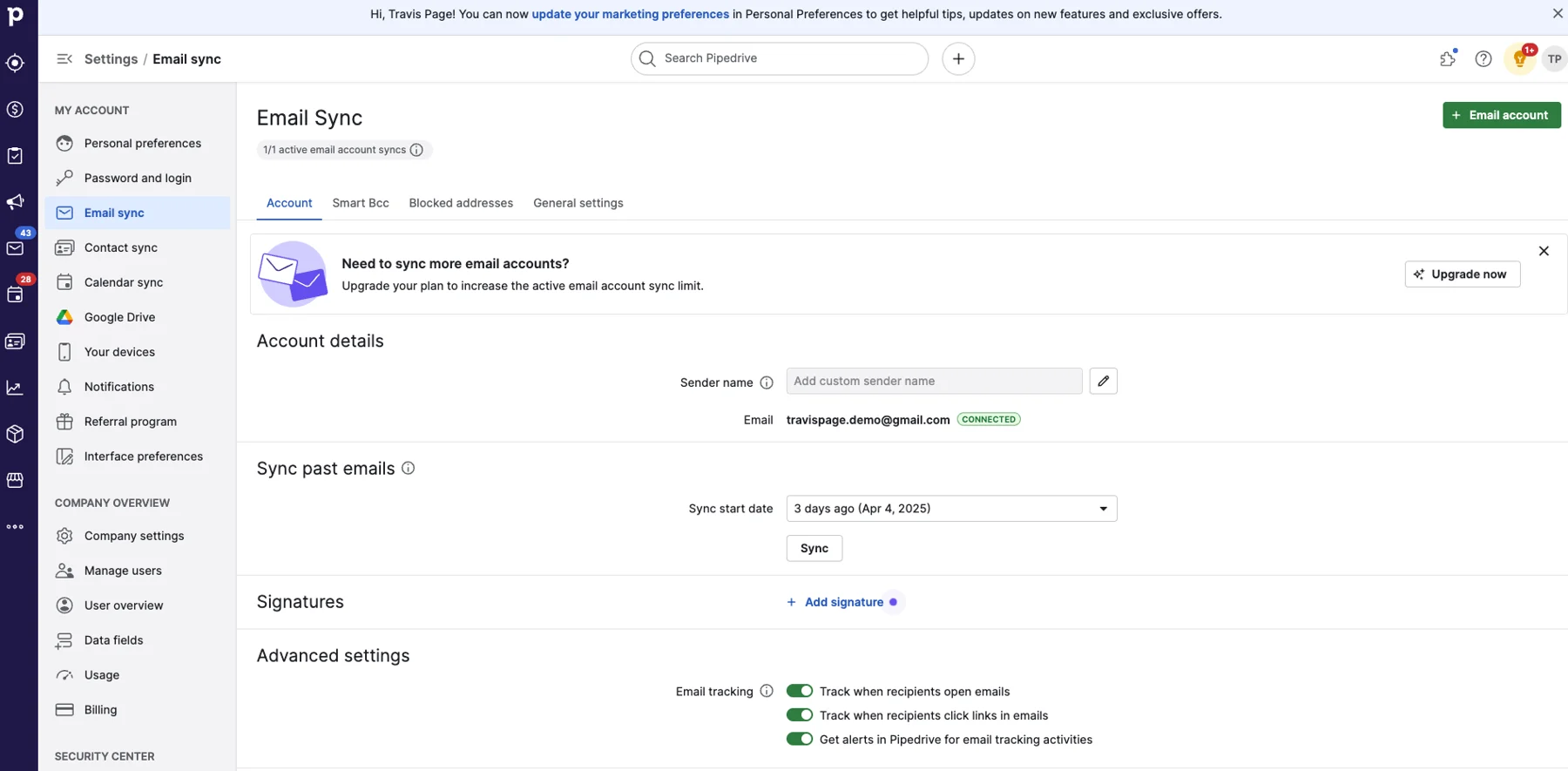Screen dimensions: 1568x771
Task: Toggle Track when recipients click links
Action: tap(800, 715)
